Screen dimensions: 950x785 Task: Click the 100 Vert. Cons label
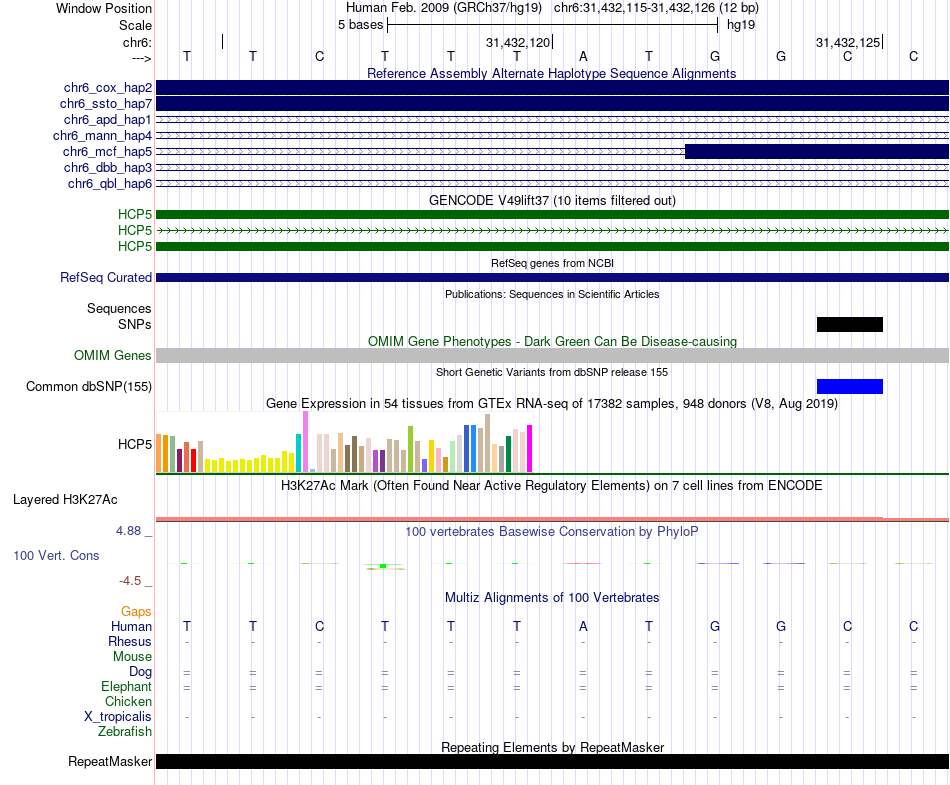56,555
